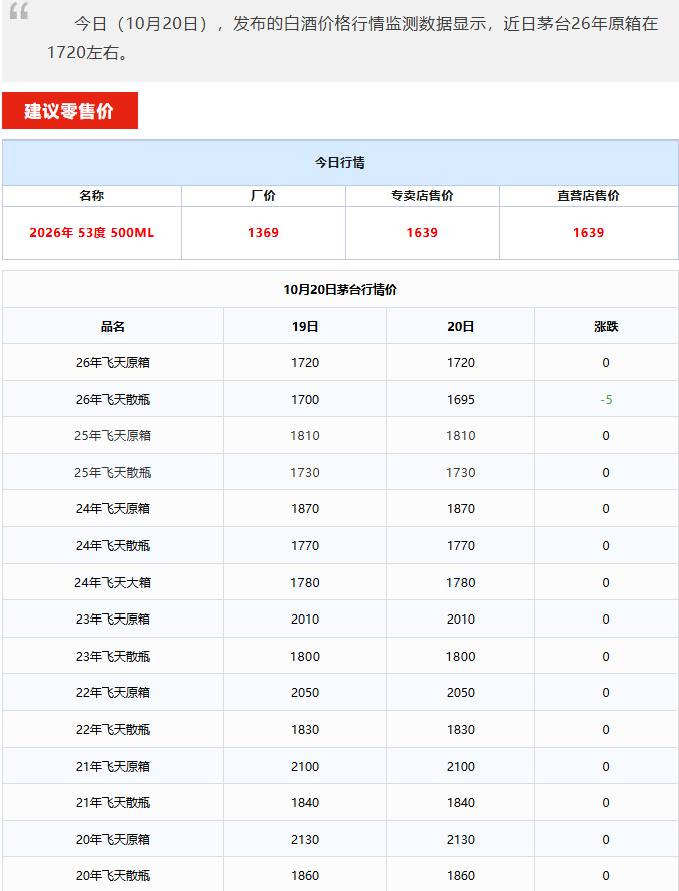The image size is (679, 891).
Task: Click the 20年飞天散瓶 row name
Action: [x=113, y=876]
